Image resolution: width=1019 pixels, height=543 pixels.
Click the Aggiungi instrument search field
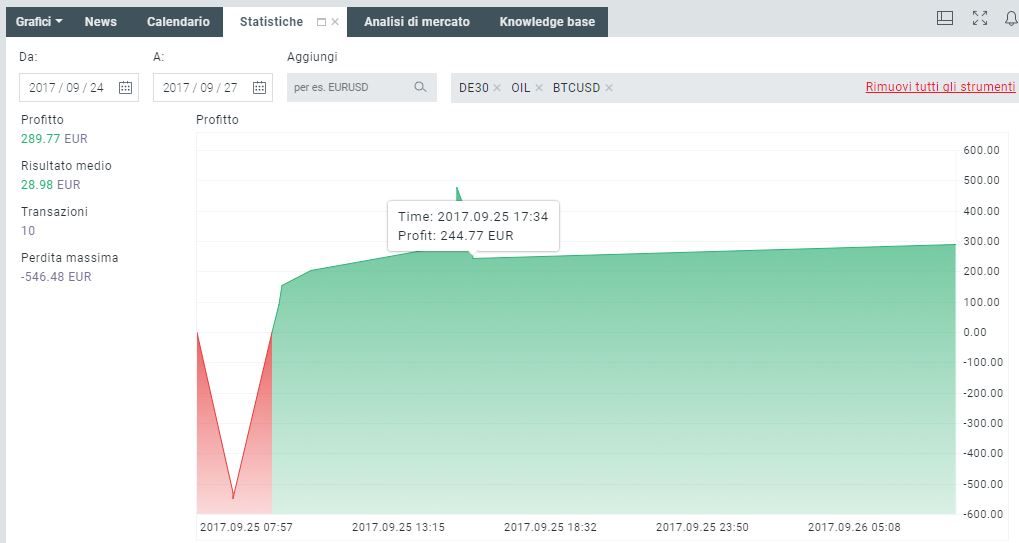click(x=350, y=88)
